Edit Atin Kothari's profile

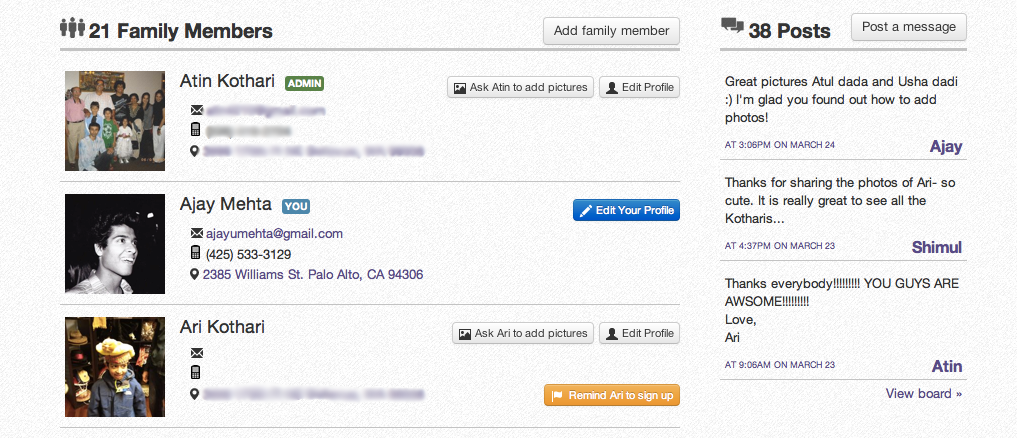pyautogui.click(x=639, y=87)
